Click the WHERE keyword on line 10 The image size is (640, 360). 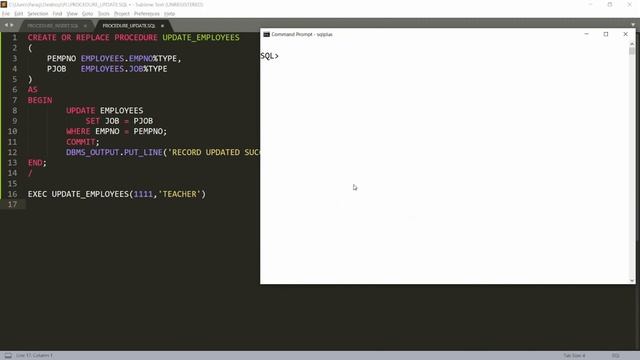78,131
